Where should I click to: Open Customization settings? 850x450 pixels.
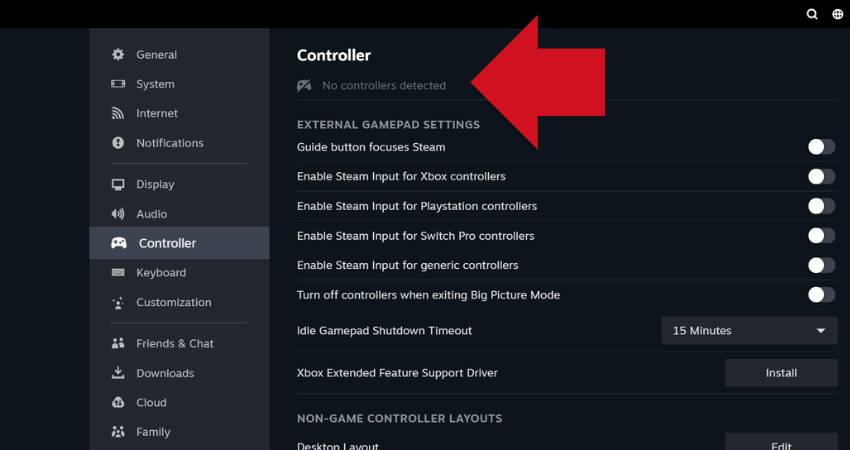(179, 302)
